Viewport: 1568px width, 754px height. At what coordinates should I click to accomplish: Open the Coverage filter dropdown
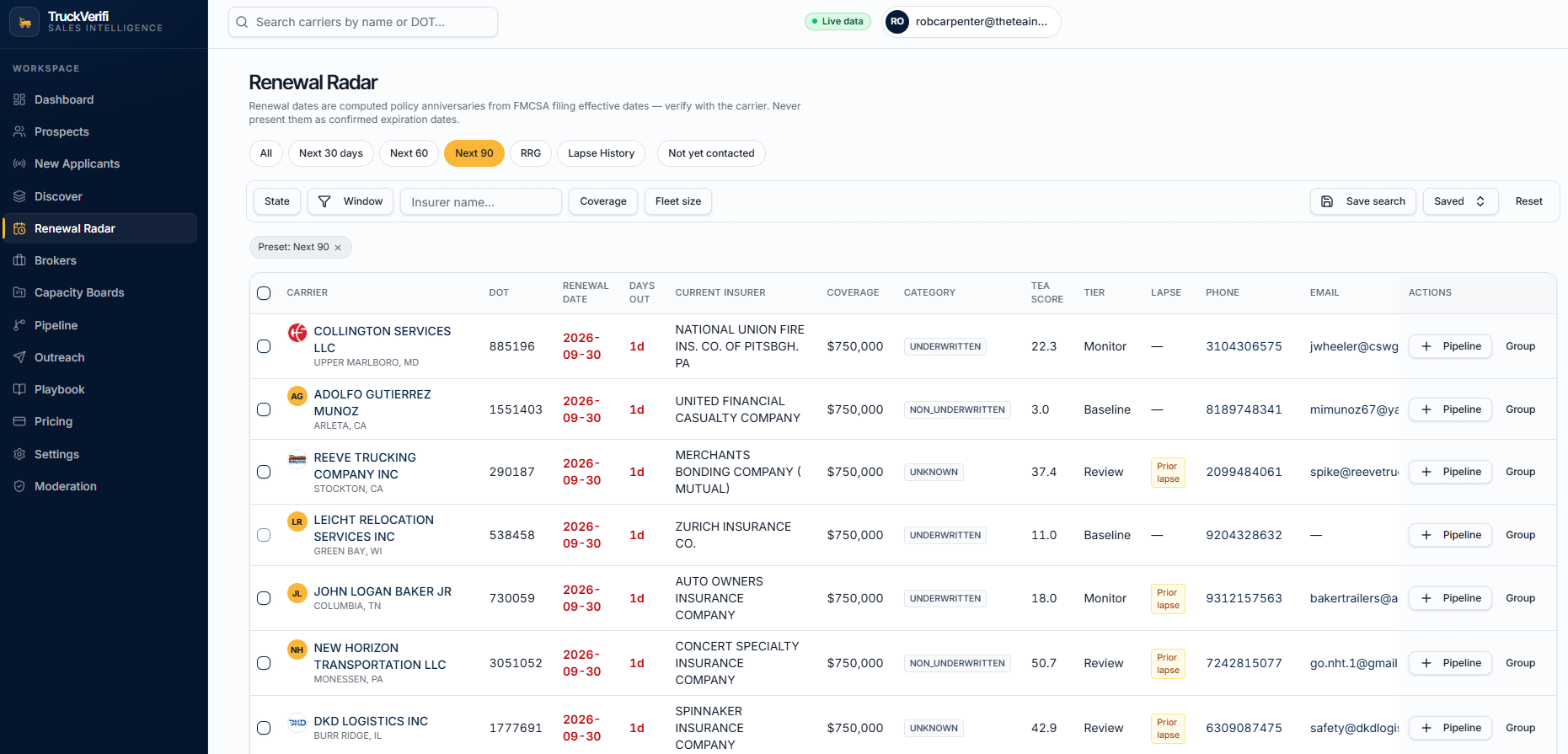(x=603, y=201)
